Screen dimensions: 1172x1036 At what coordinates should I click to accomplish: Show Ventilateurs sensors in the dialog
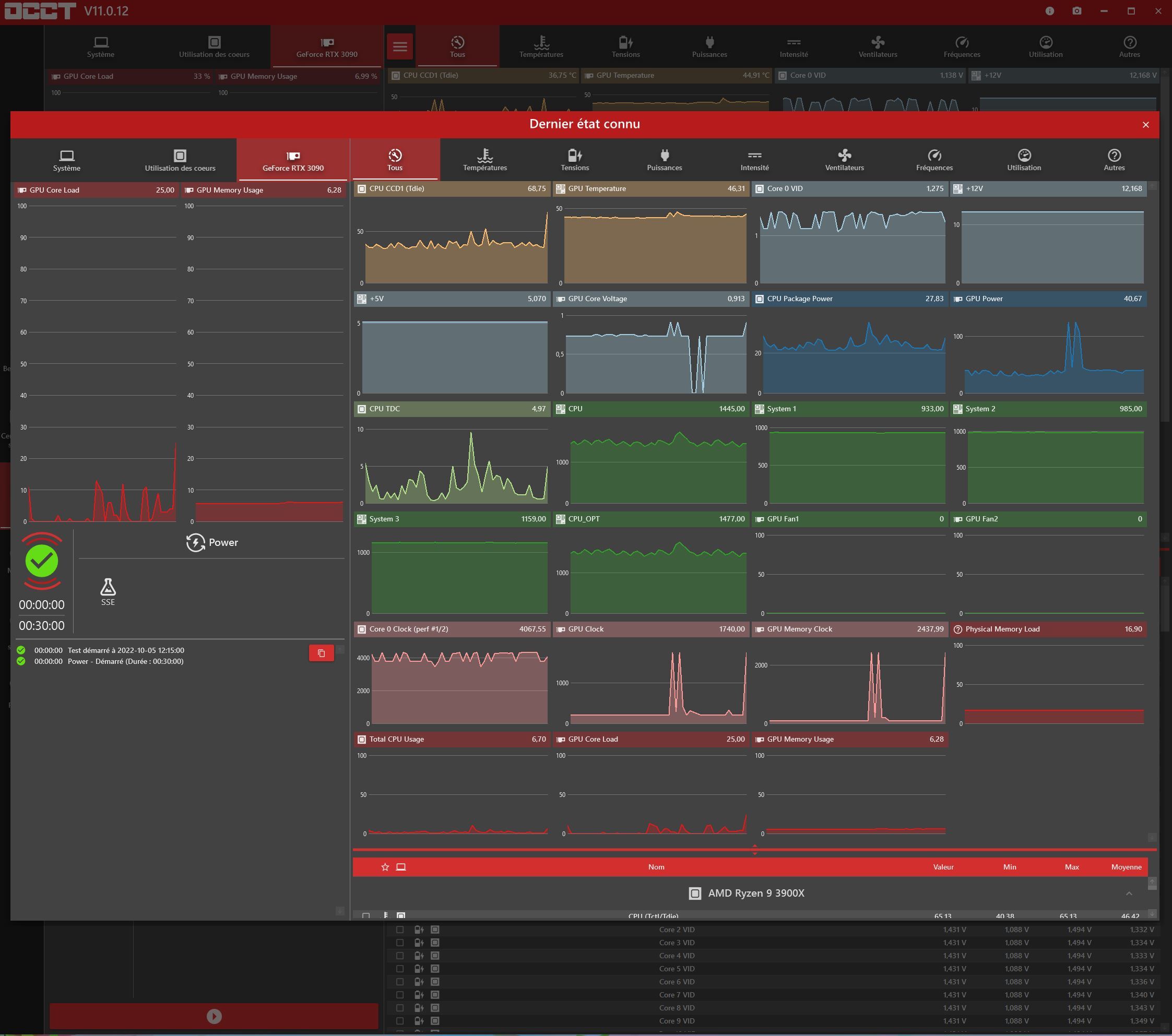coord(845,160)
